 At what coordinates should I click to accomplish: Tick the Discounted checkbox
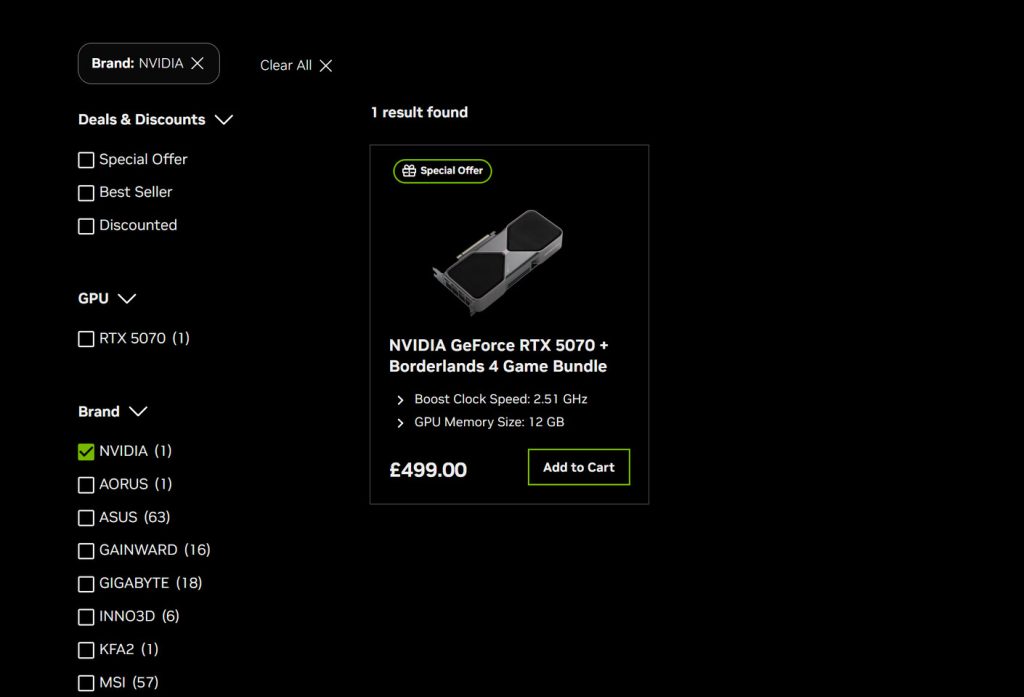(x=86, y=226)
